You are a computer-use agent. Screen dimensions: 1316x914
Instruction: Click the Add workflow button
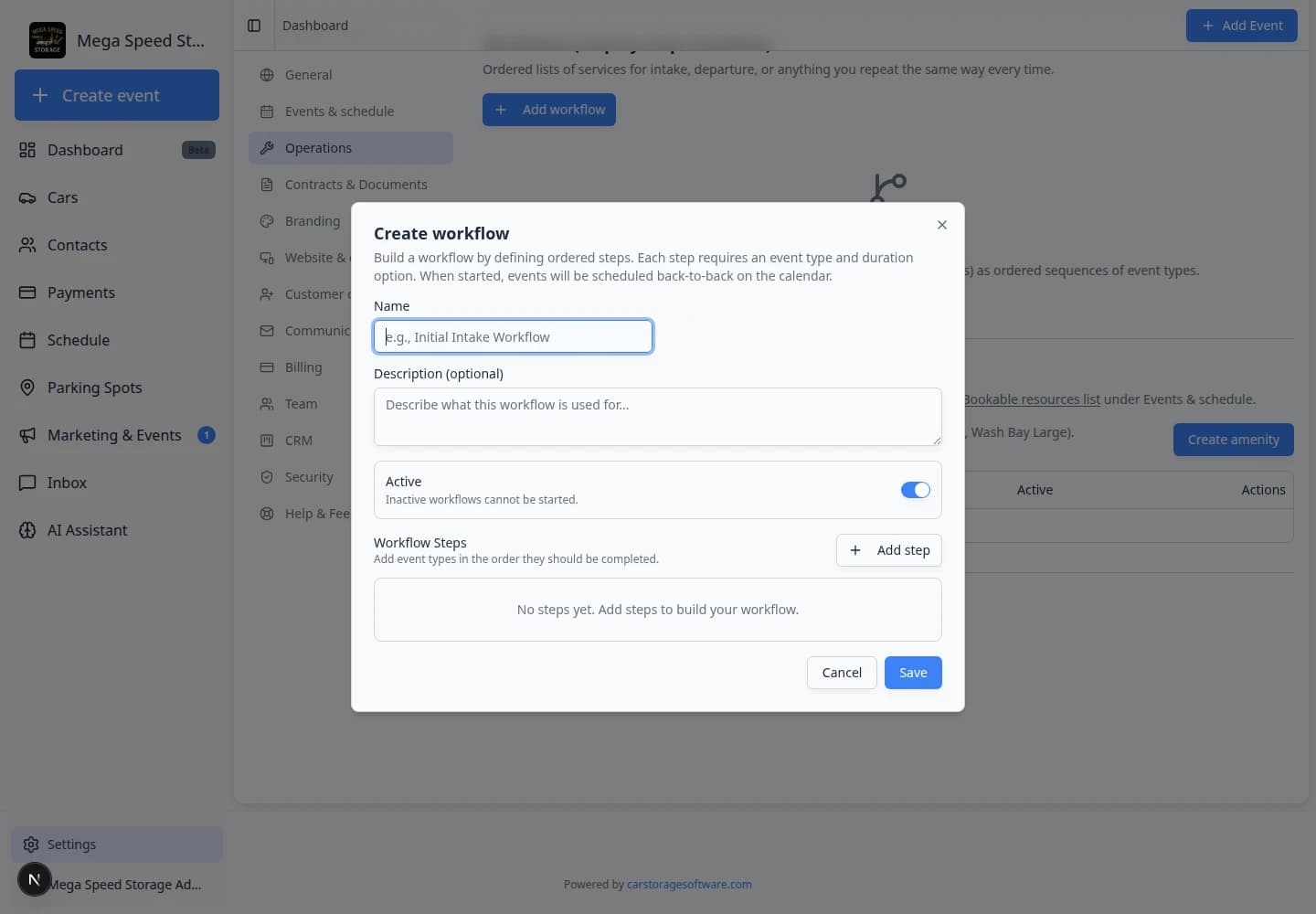point(549,110)
